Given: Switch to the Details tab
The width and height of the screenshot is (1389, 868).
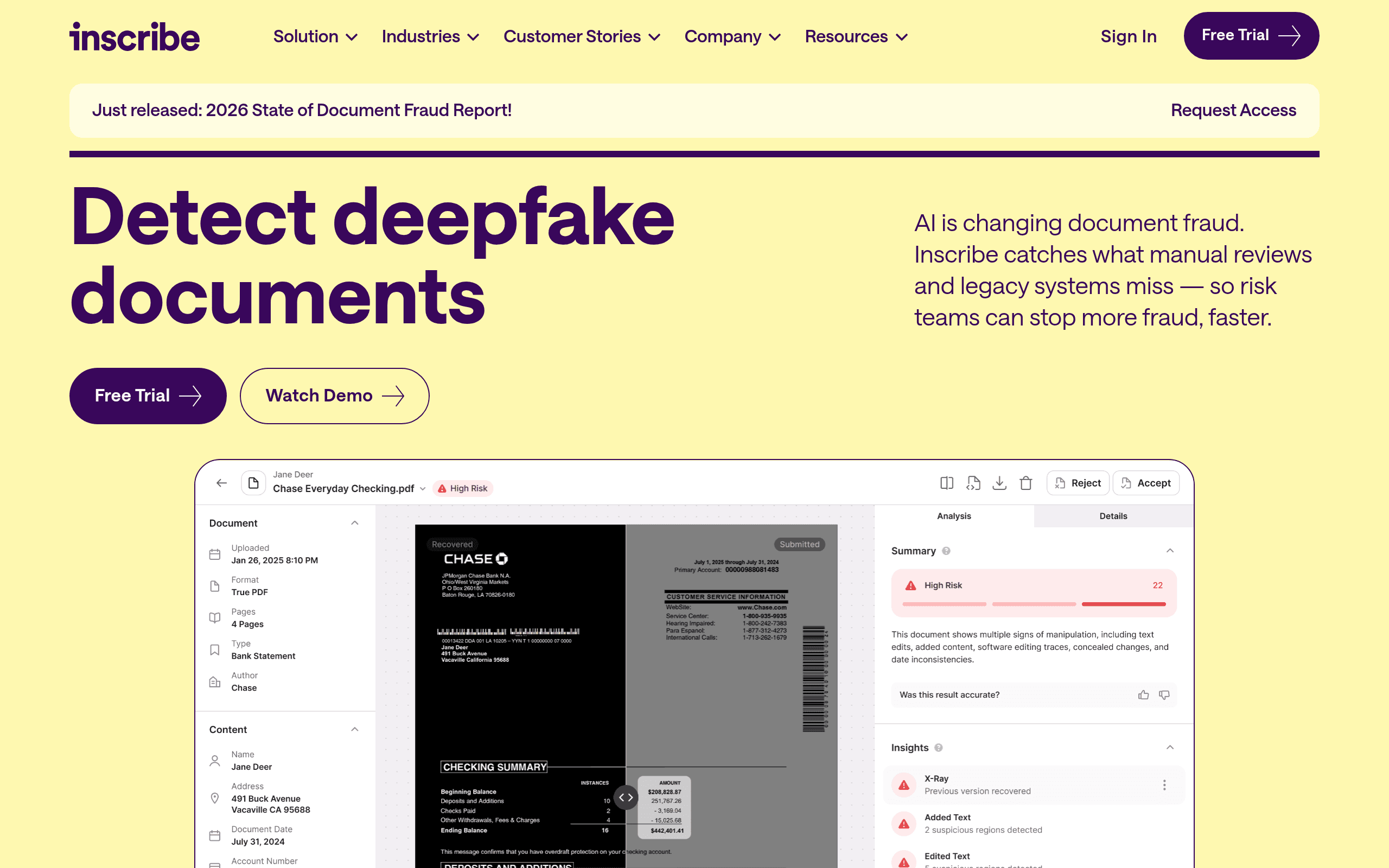Looking at the screenshot, I should [x=1113, y=516].
